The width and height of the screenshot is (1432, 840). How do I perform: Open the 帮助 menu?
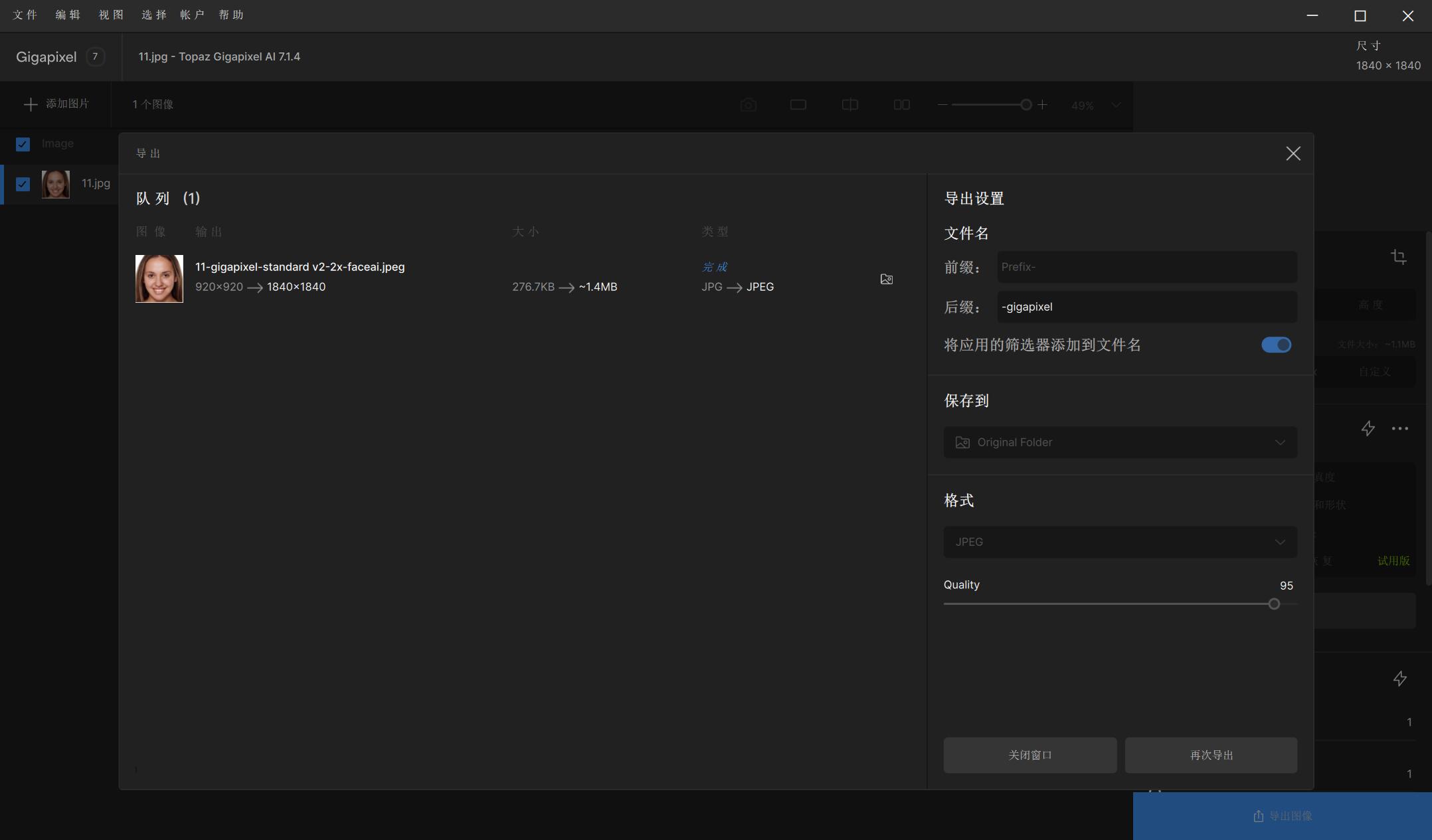point(231,15)
